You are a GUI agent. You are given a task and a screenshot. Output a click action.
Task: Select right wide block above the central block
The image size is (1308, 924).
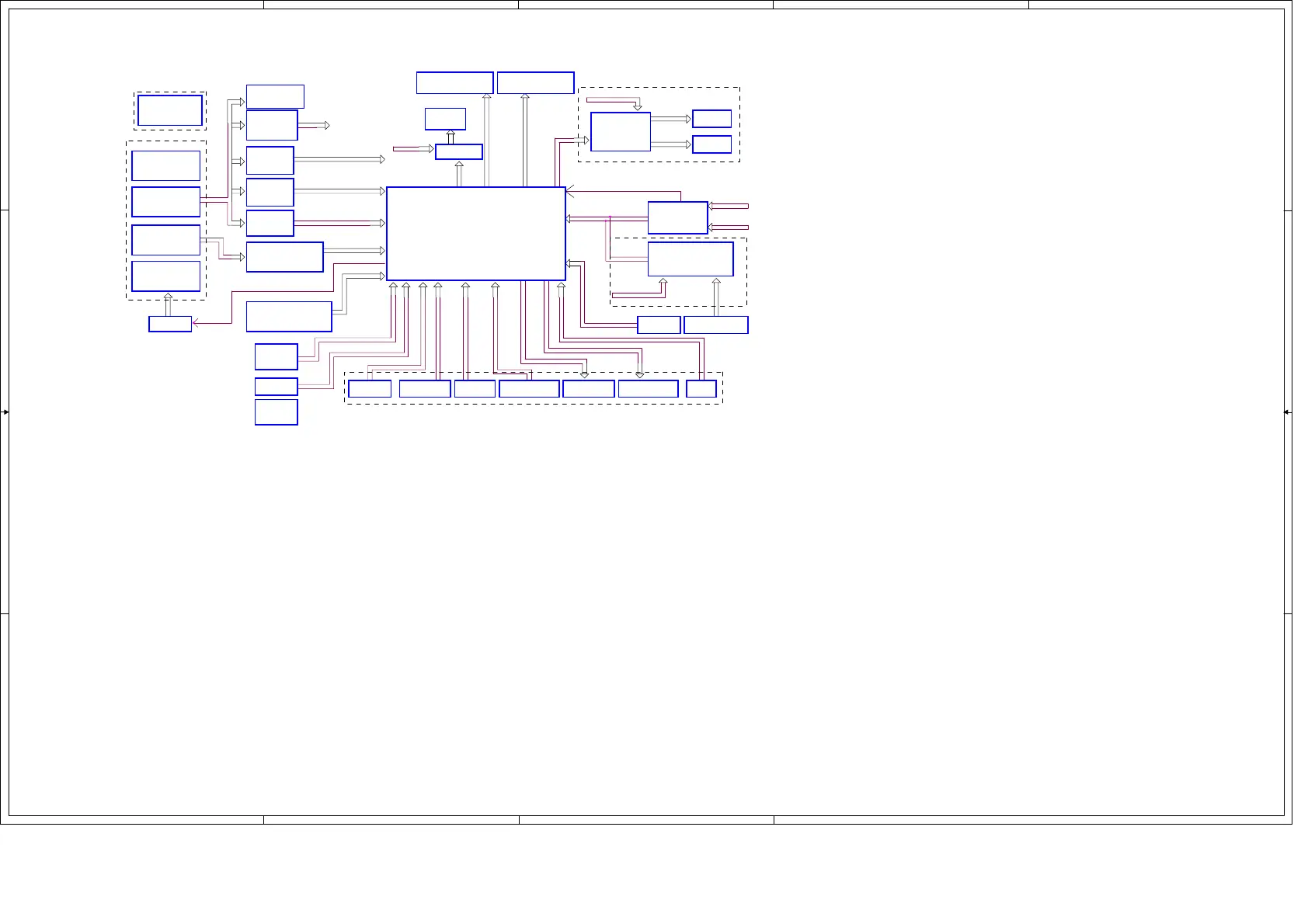(535, 82)
